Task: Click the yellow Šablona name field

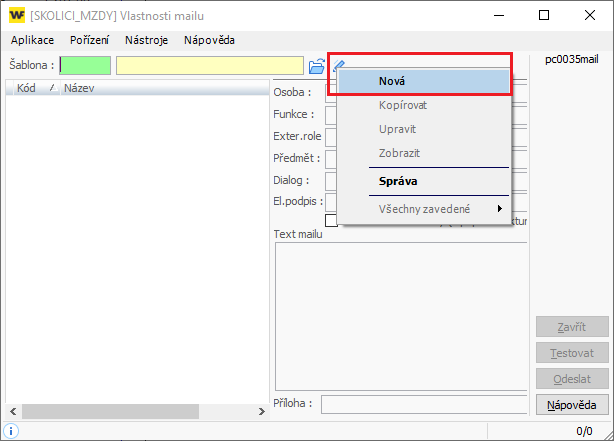Action: 209,65
